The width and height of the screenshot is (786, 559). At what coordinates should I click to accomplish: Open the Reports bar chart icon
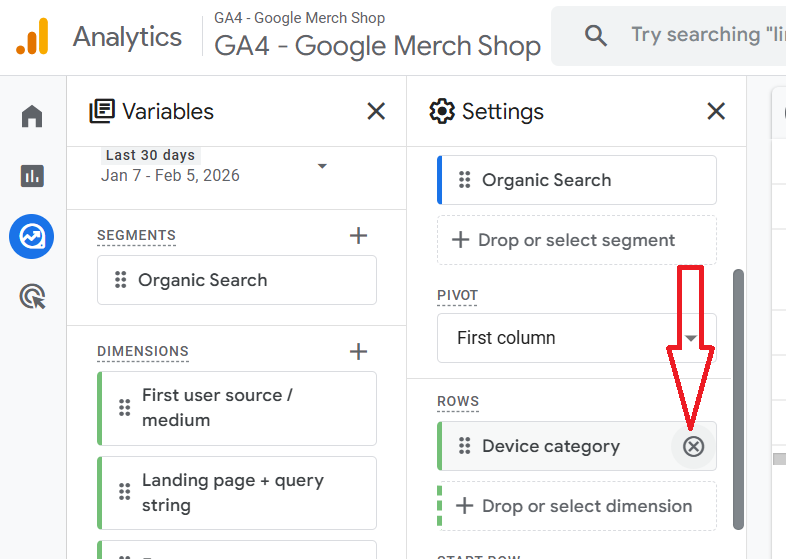(x=32, y=176)
